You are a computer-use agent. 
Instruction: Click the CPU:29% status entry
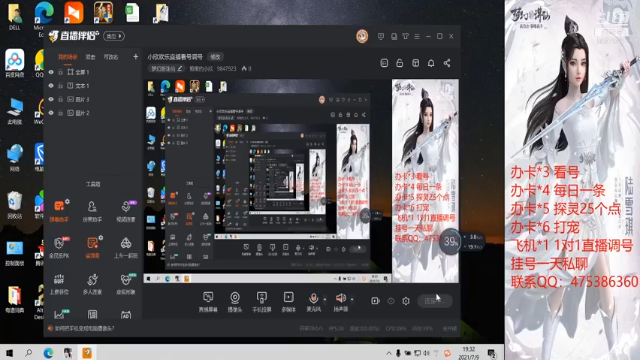click(x=396, y=328)
